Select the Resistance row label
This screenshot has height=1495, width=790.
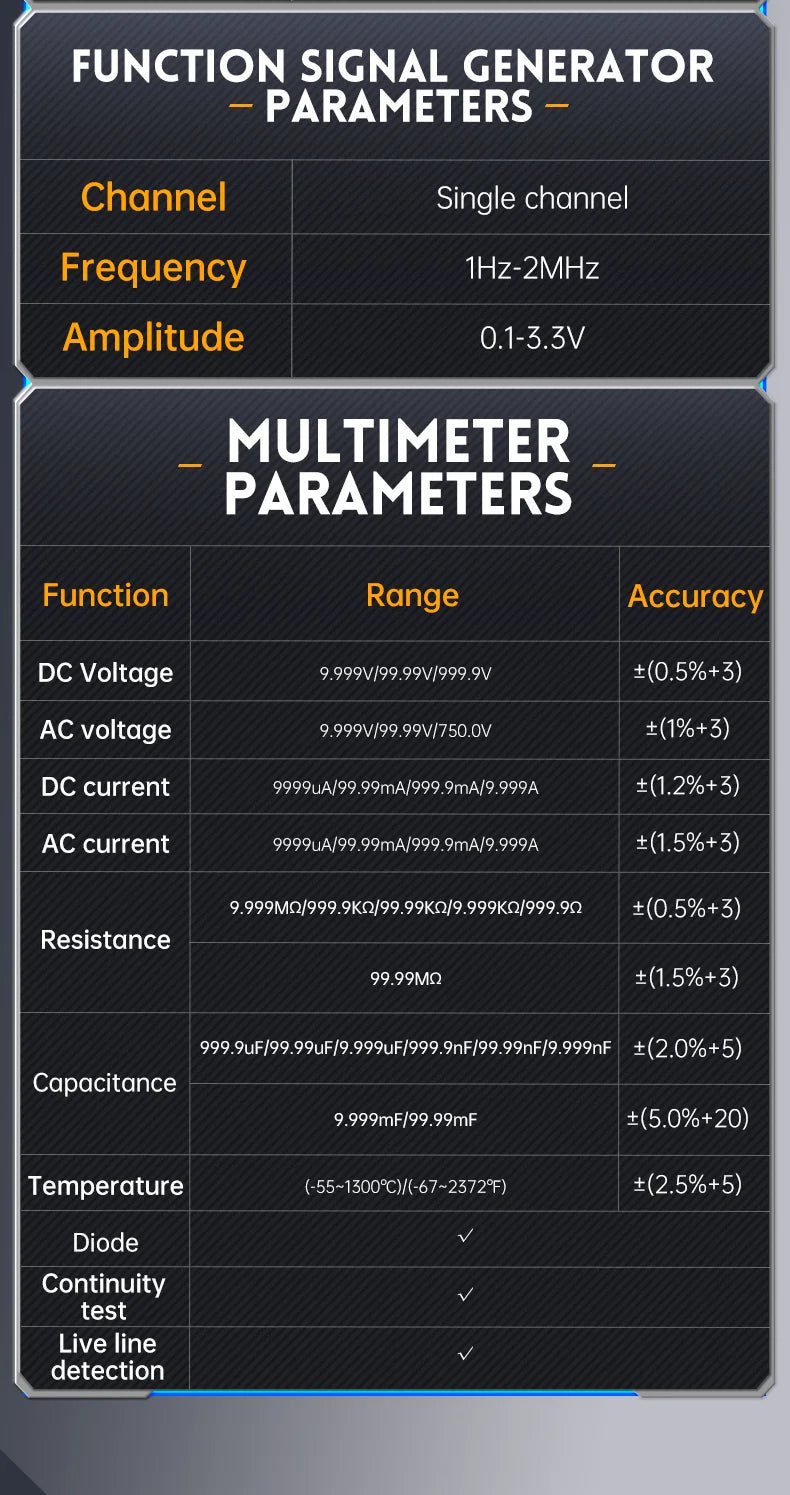pyautogui.click(x=105, y=940)
